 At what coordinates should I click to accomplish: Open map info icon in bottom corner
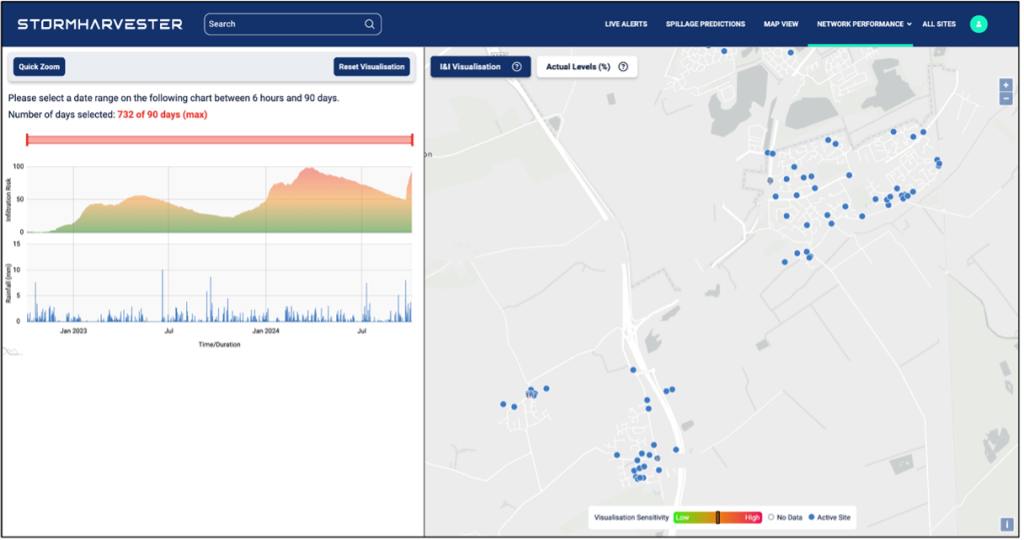1006,524
